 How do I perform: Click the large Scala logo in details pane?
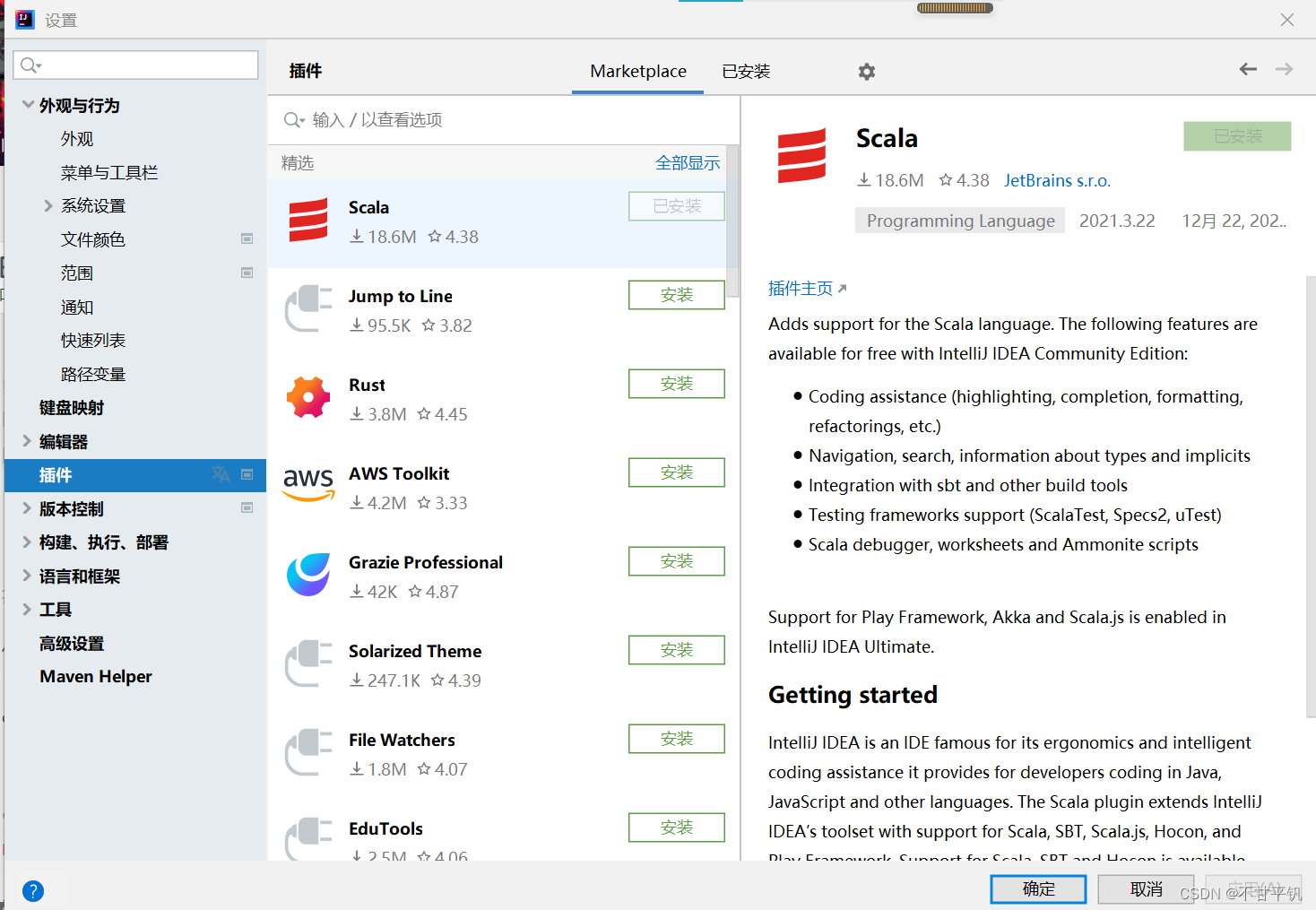tap(801, 155)
